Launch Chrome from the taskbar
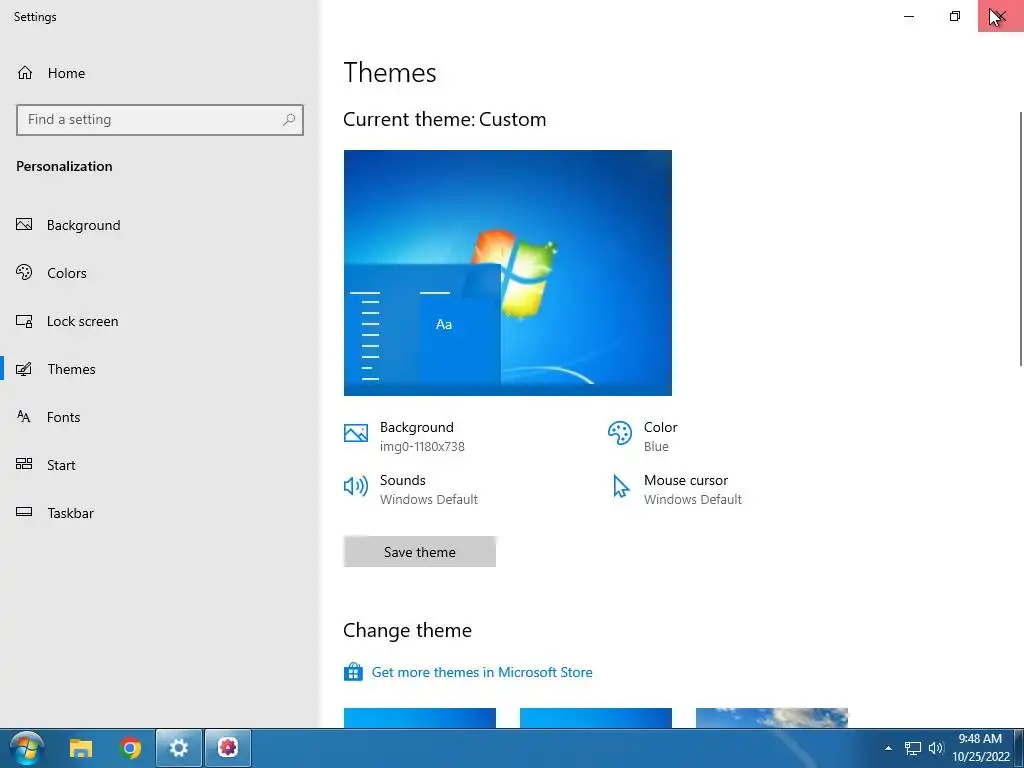1024x768 pixels. [x=130, y=748]
